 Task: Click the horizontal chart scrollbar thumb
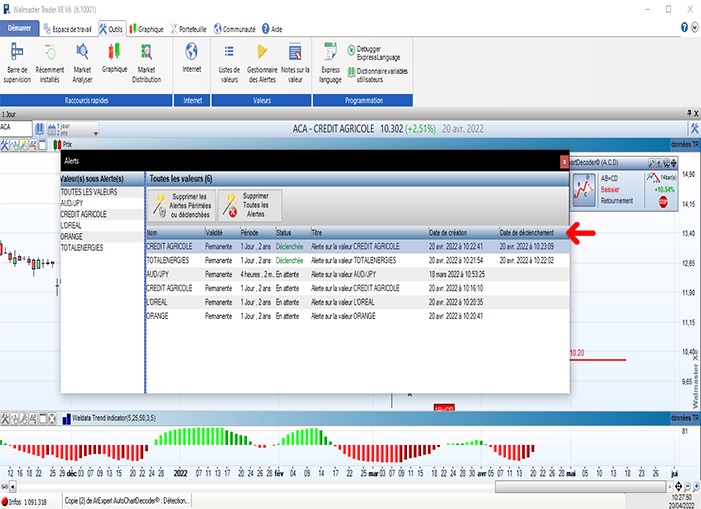pos(580,487)
